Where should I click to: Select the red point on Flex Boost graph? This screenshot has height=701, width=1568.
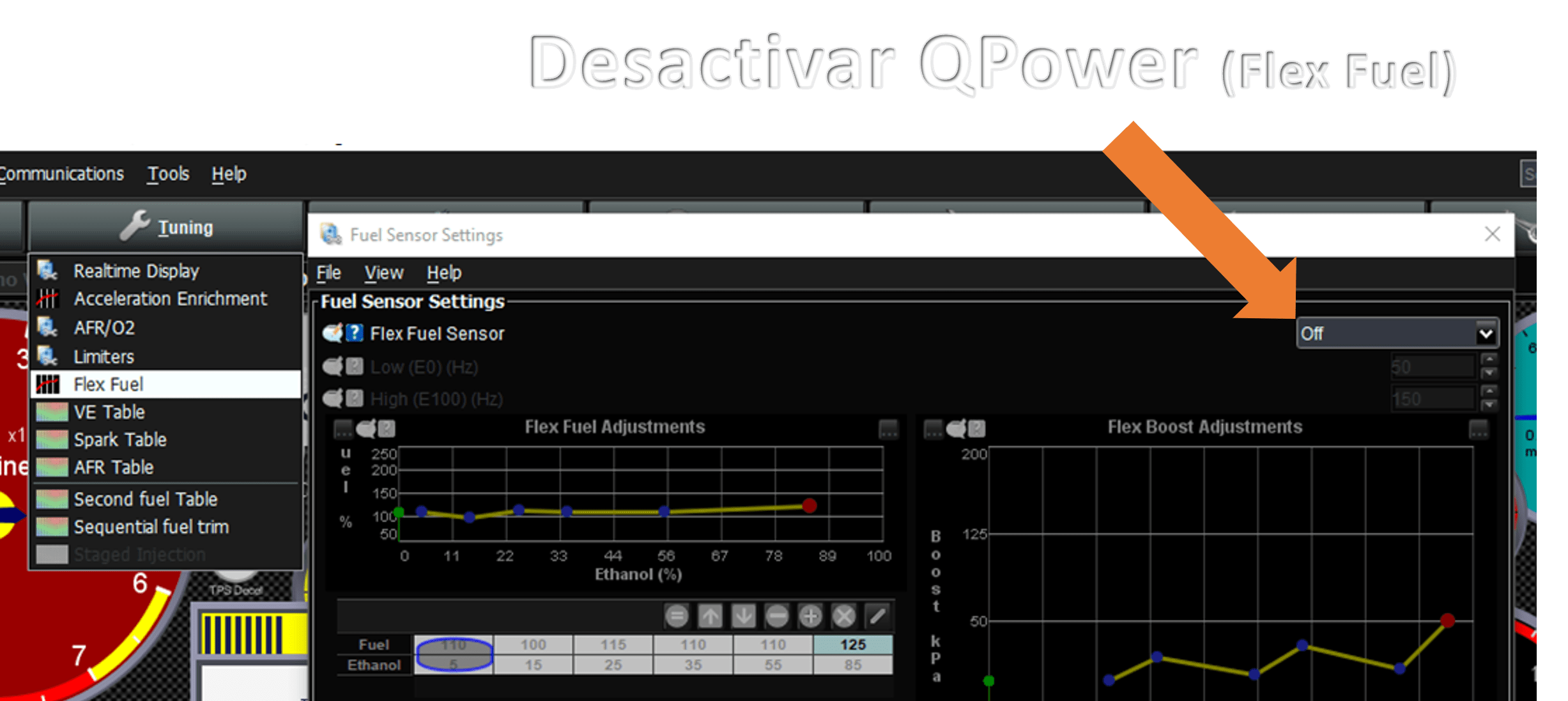[1448, 620]
